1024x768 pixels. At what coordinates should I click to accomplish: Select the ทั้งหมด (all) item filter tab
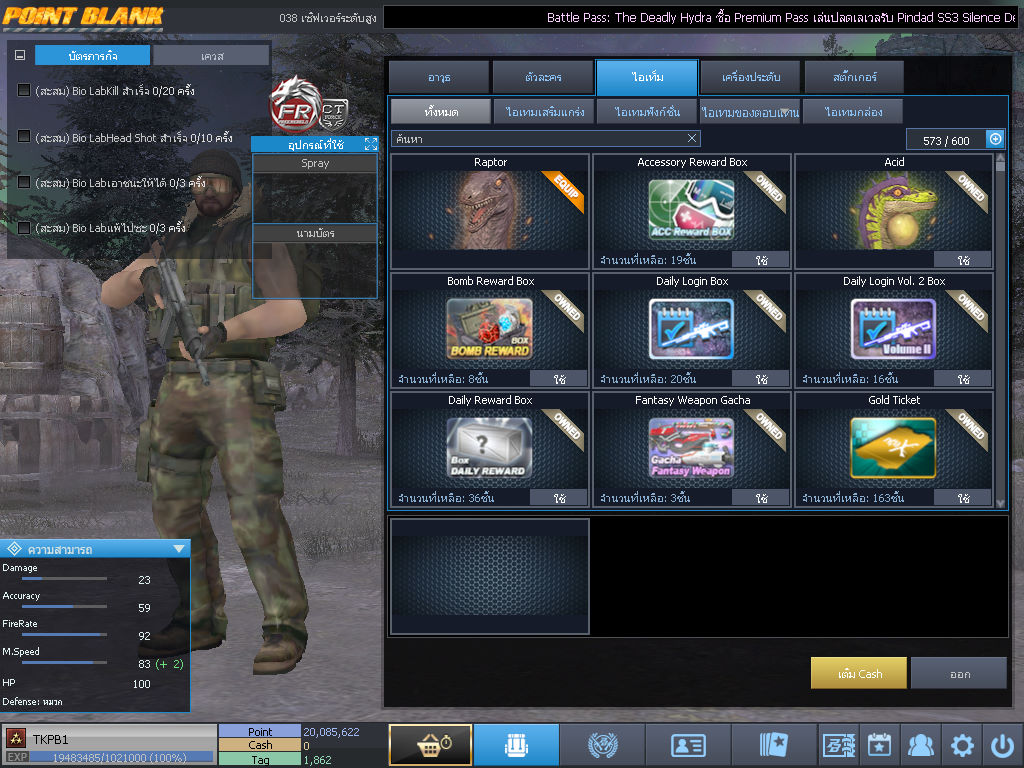441,112
